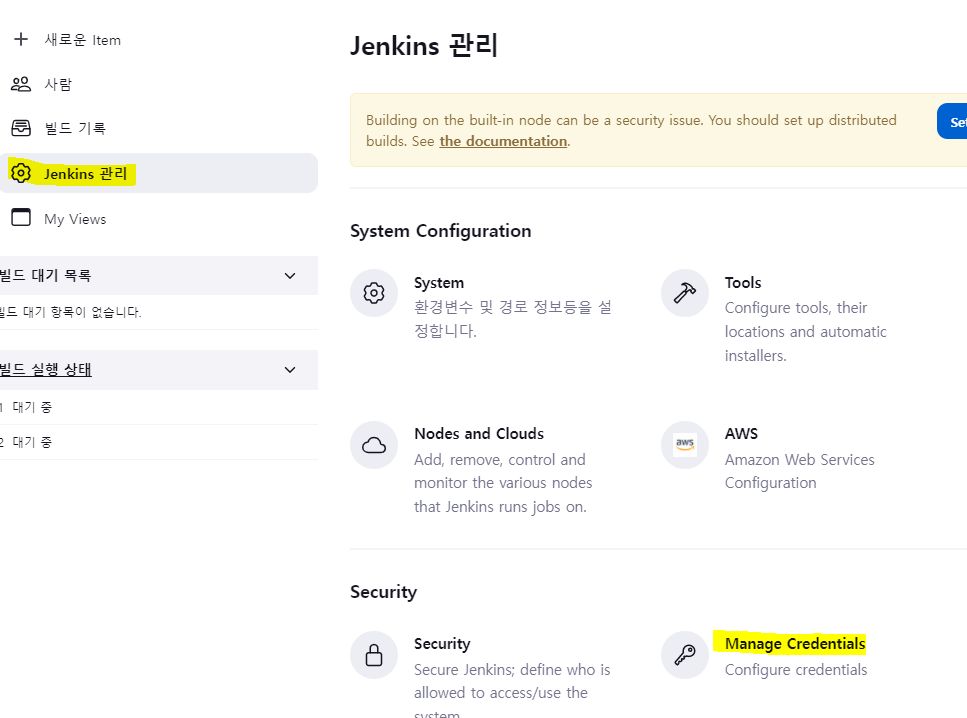Click the 빌드 실행 상태 heading link
Screen dimensions: 967x718
point(46,369)
